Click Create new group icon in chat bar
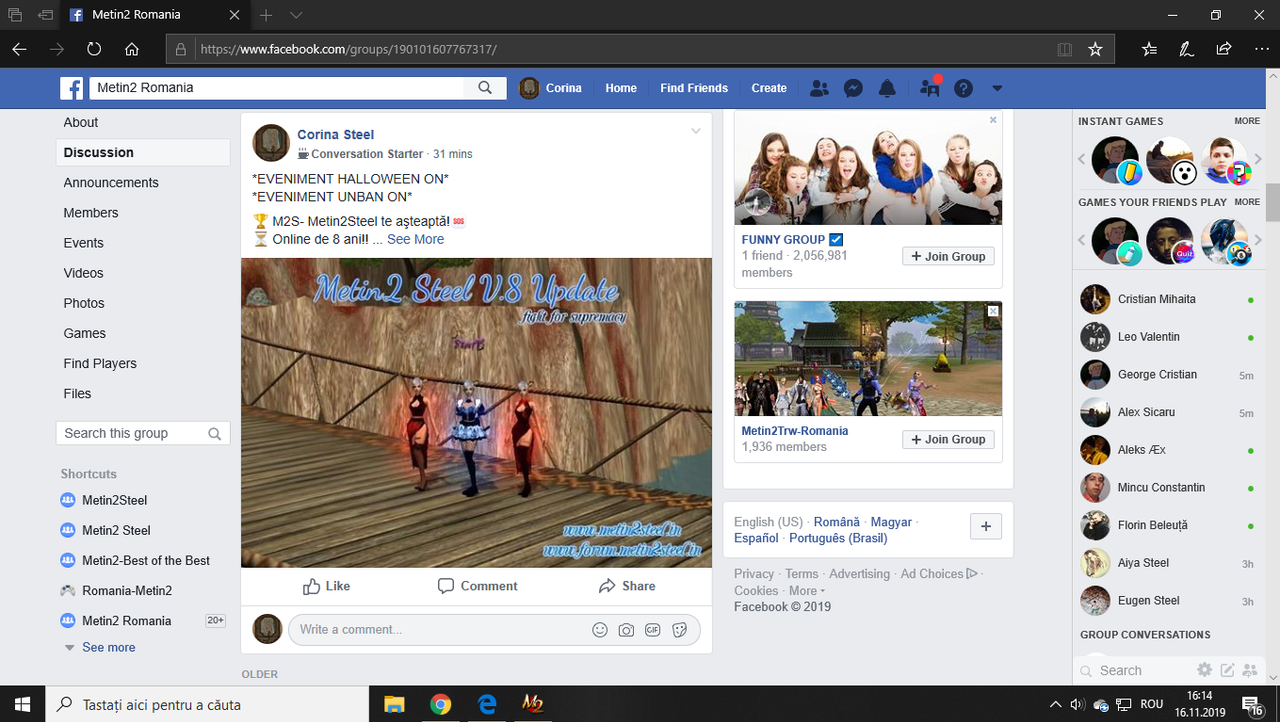Screen dimensions: 1280x722 [x=1249, y=670]
